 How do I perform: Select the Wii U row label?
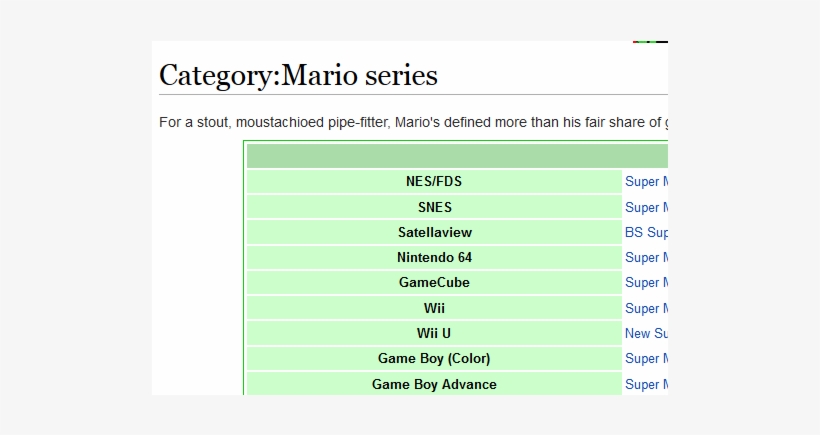pyautogui.click(x=434, y=333)
